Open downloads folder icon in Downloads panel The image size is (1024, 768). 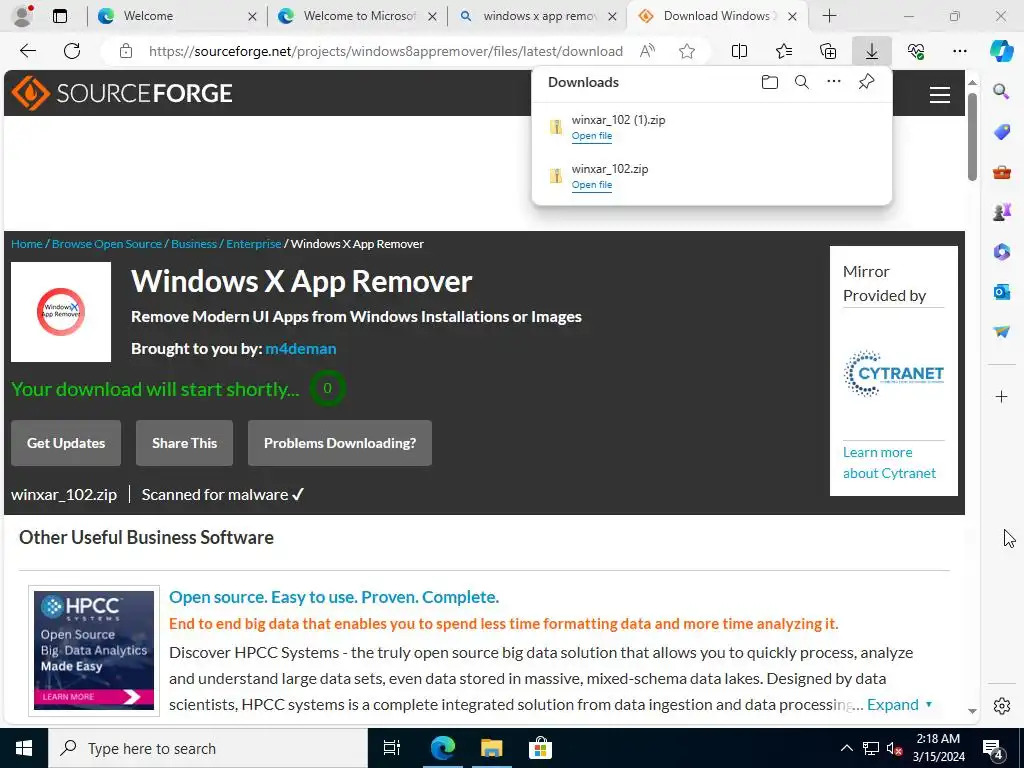tap(769, 82)
